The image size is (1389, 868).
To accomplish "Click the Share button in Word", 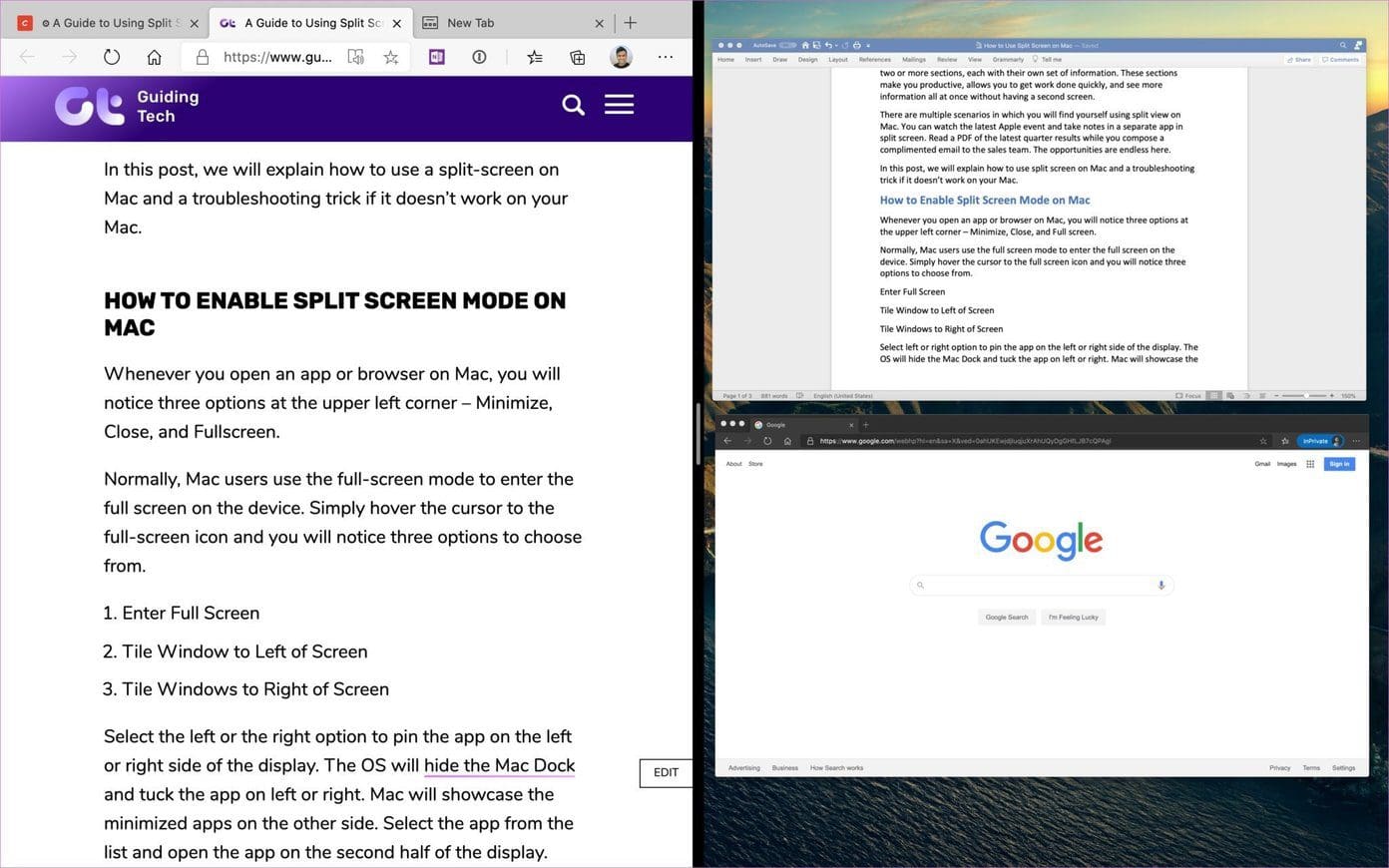I will click(1299, 60).
